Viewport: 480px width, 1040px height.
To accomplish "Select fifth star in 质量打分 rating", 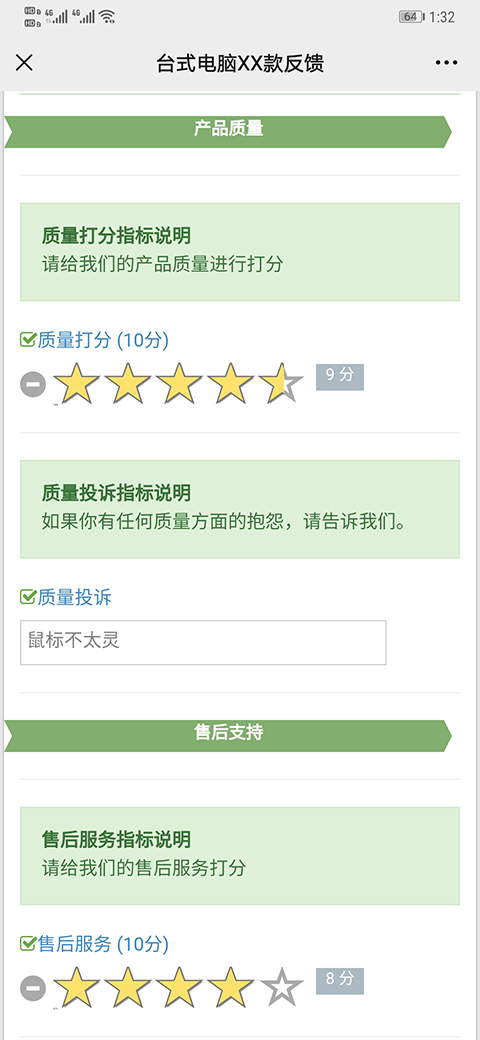I will click(281, 383).
